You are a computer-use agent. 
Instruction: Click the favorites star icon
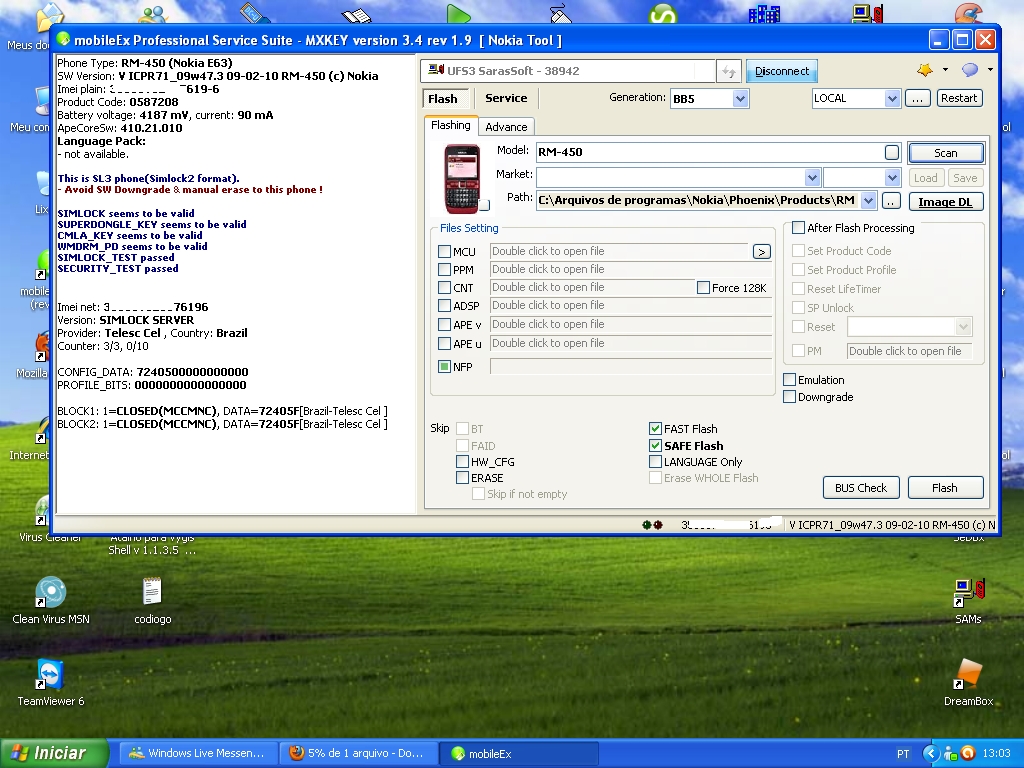pos(925,70)
